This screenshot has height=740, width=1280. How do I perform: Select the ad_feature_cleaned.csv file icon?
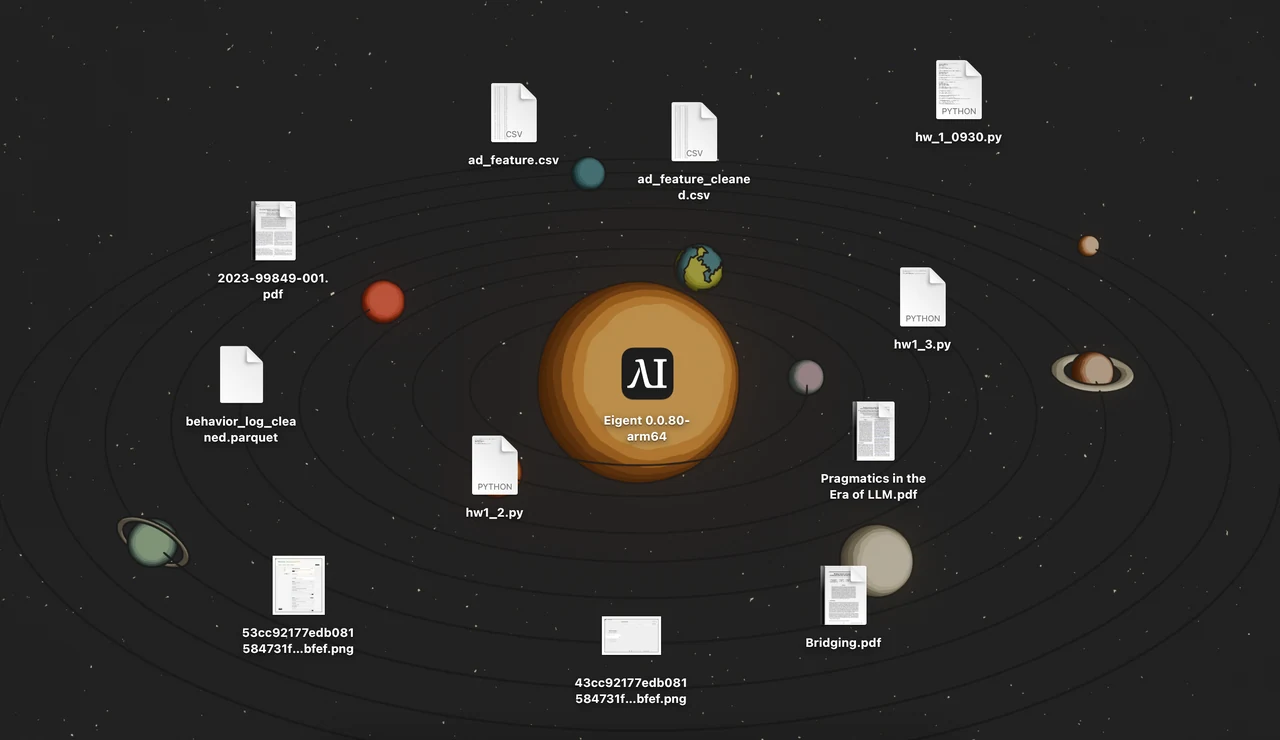(694, 132)
